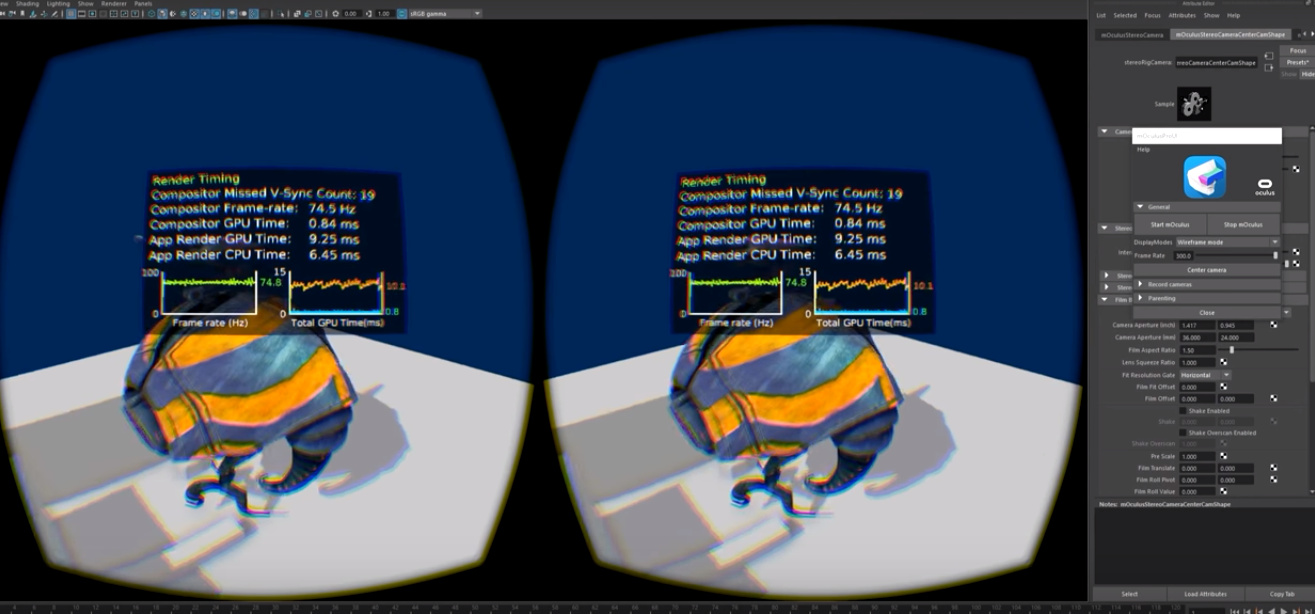Collapse the Stereo section arrow in Attribute Editor
This screenshot has height=614, width=1315.
click(x=1104, y=228)
